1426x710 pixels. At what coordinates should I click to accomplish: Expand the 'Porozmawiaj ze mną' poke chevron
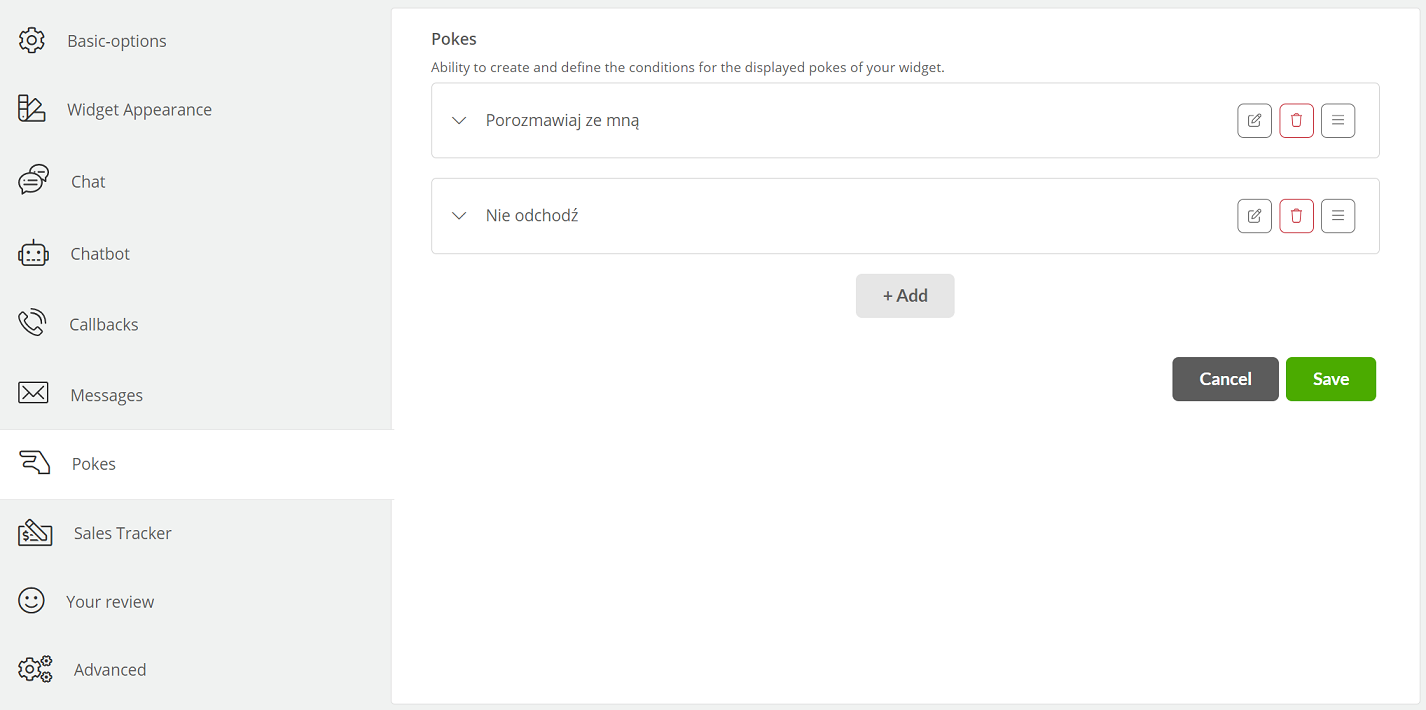click(459, 120)
